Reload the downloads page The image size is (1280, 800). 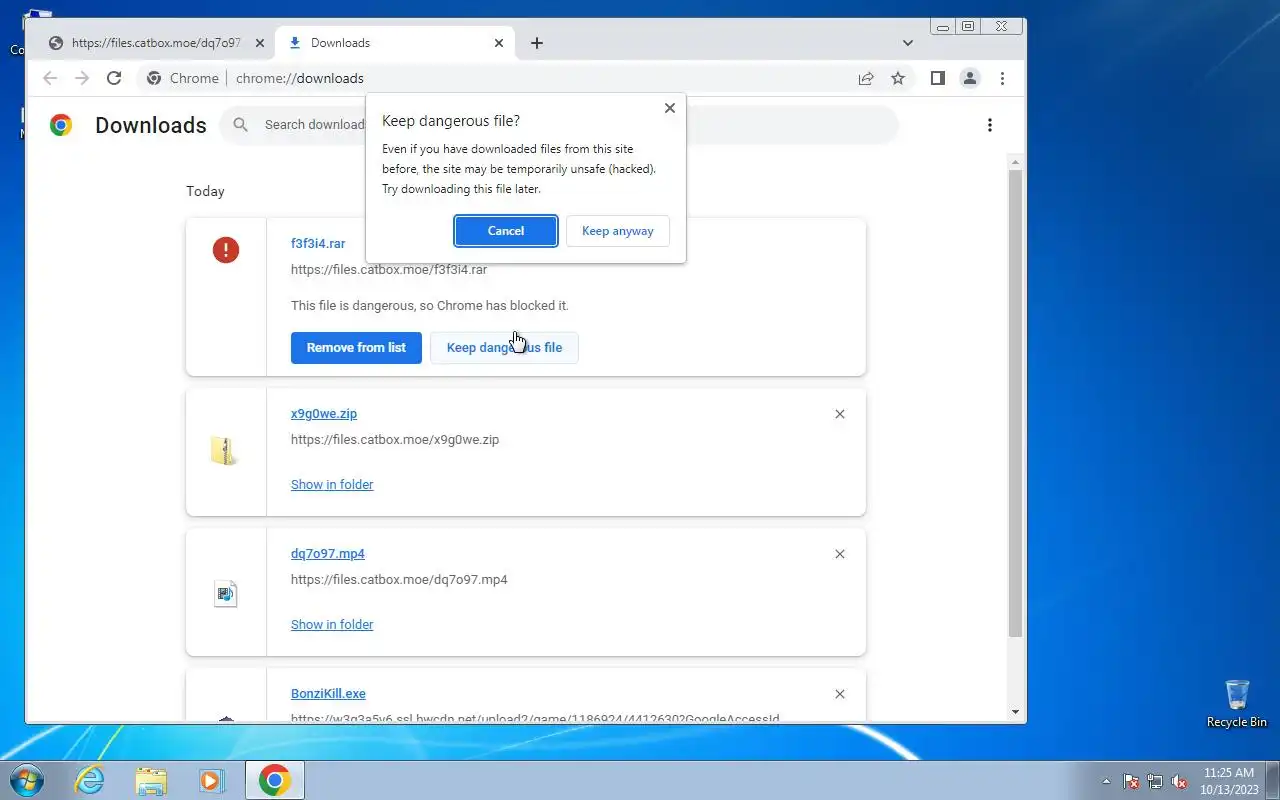click(x=114, y=78)
